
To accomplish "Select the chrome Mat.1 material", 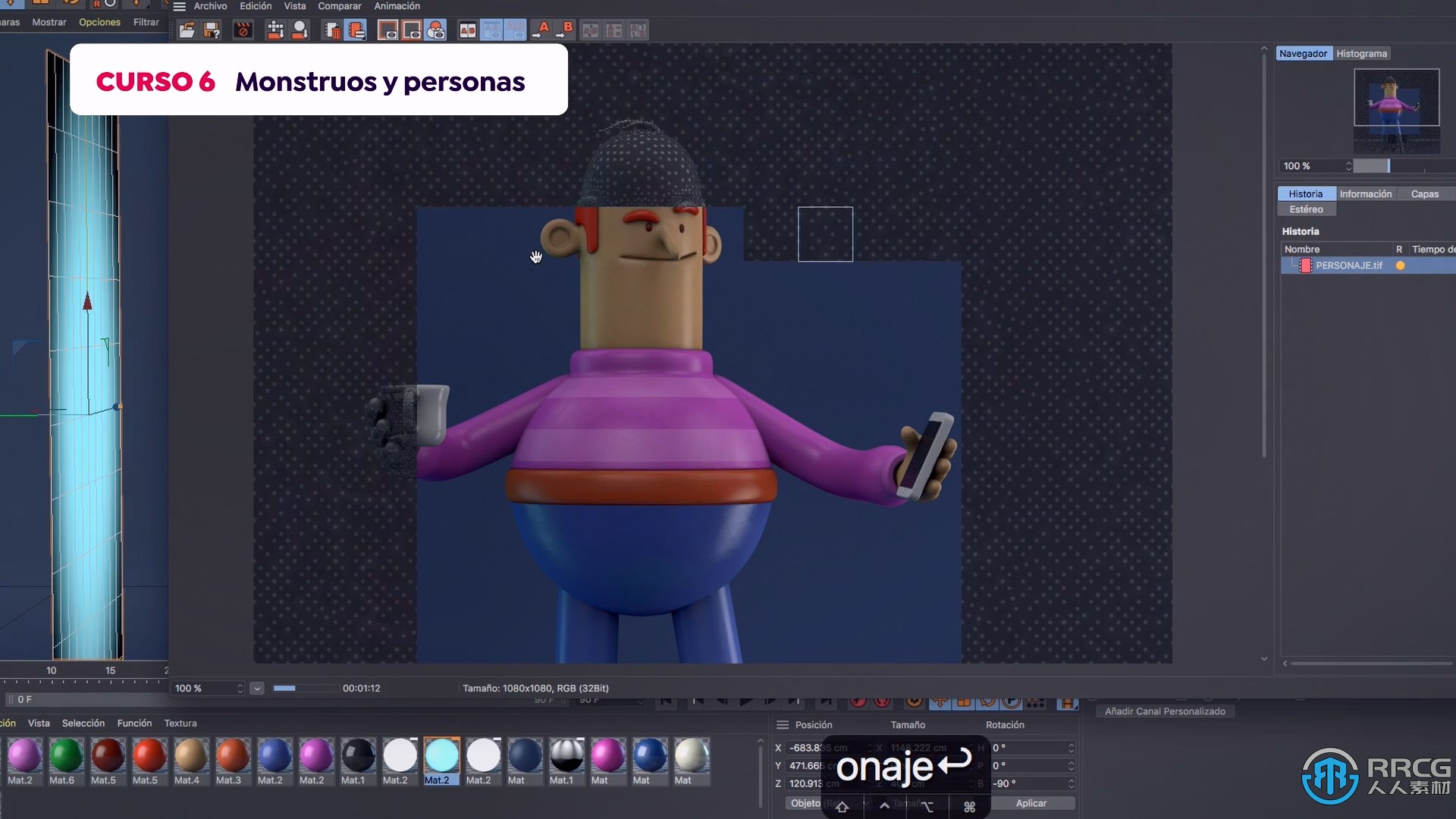I will [566, 761].
